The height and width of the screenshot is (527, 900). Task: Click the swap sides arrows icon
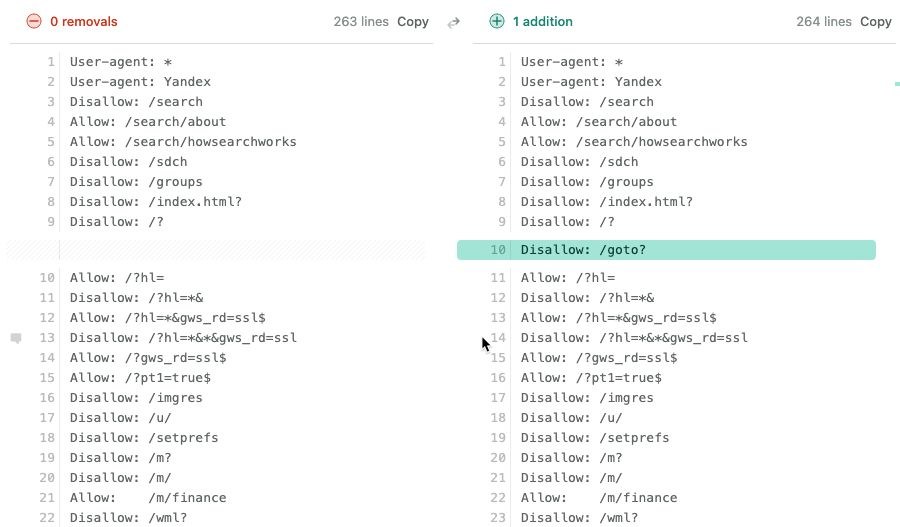tap(454, 22)
